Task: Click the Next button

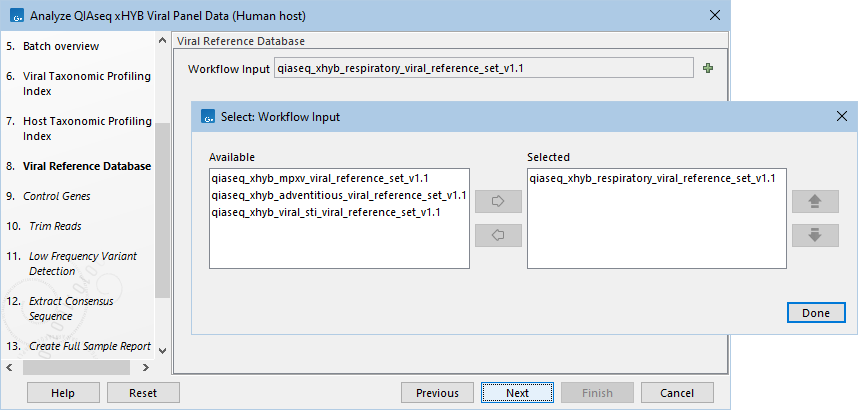Action: pyautogui.click(x=517, y=393)
